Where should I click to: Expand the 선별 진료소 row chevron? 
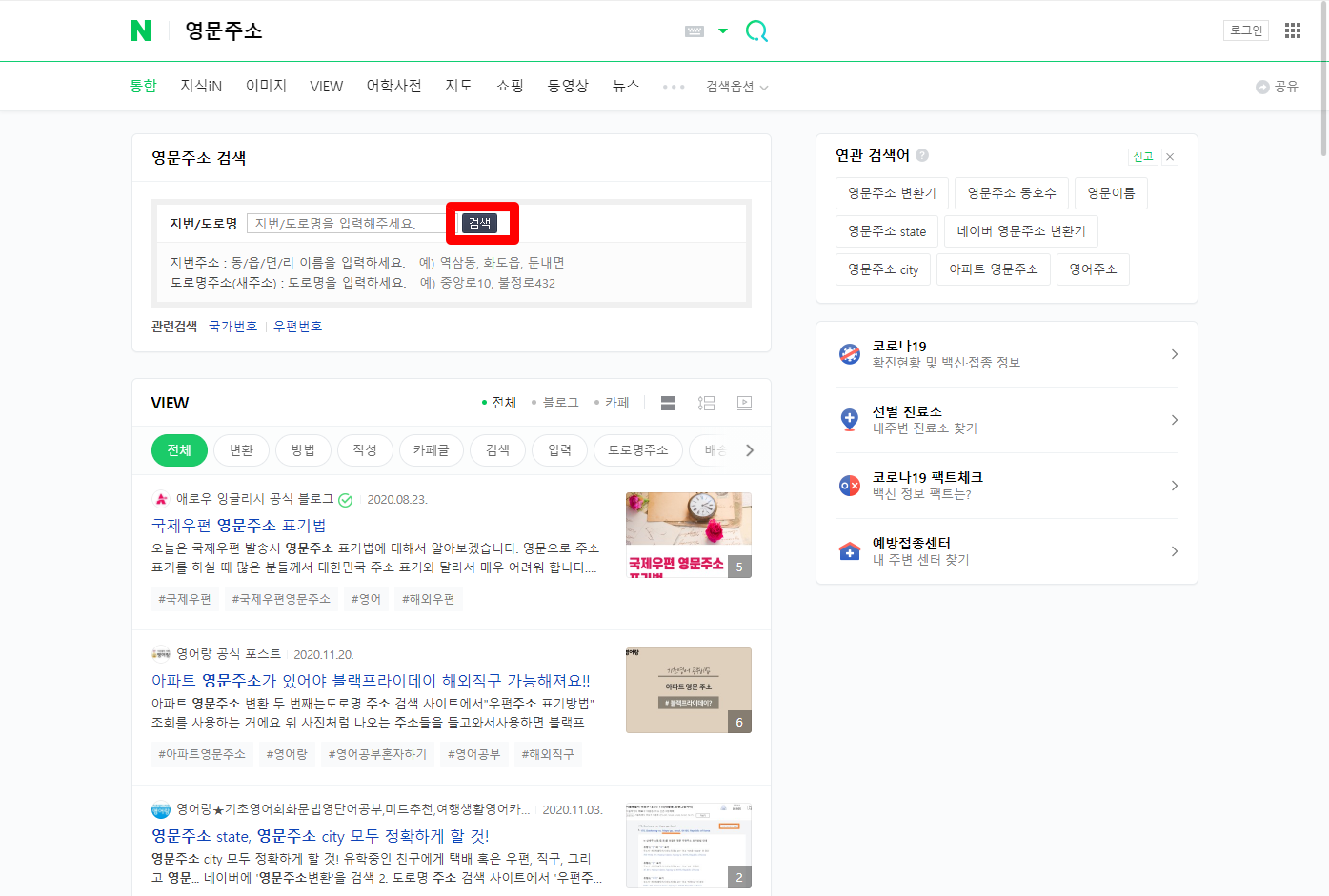click(1175, 420)
